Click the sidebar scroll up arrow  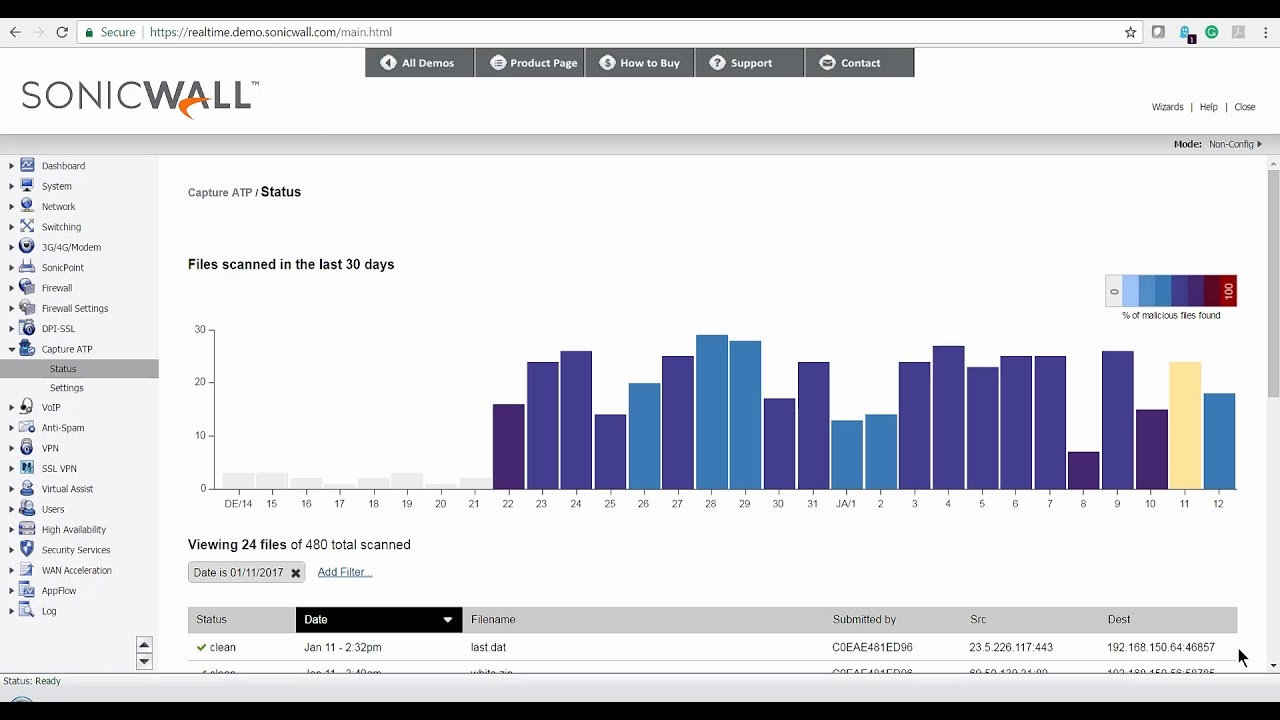click(x=144, y=645)
